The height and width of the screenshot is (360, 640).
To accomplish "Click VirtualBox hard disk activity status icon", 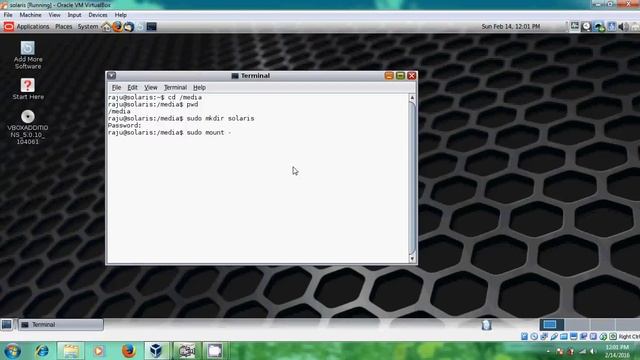I will click(x=524, y=336).
